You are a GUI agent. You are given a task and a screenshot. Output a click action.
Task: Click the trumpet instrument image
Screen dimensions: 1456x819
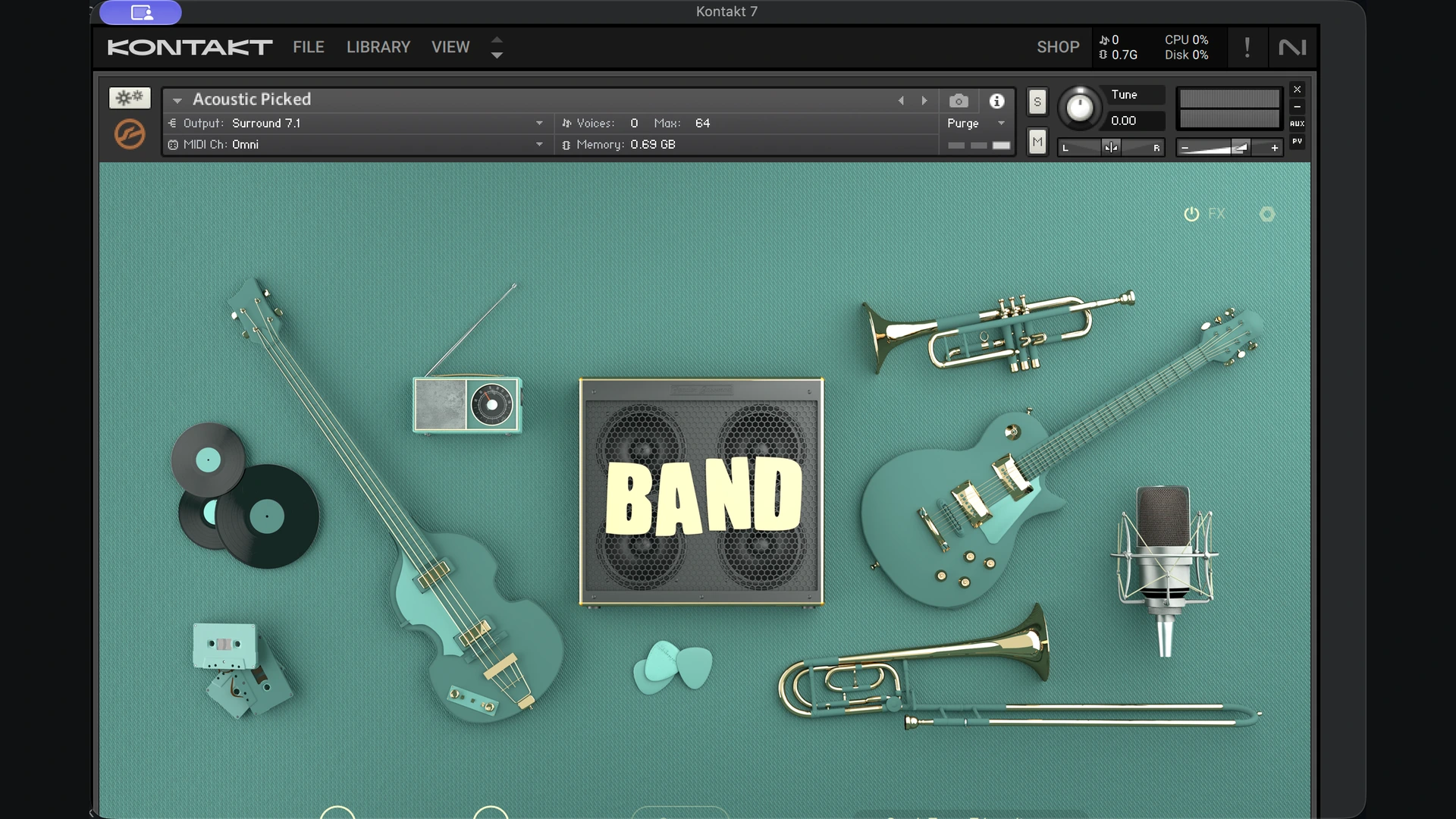tap(997, 332)
